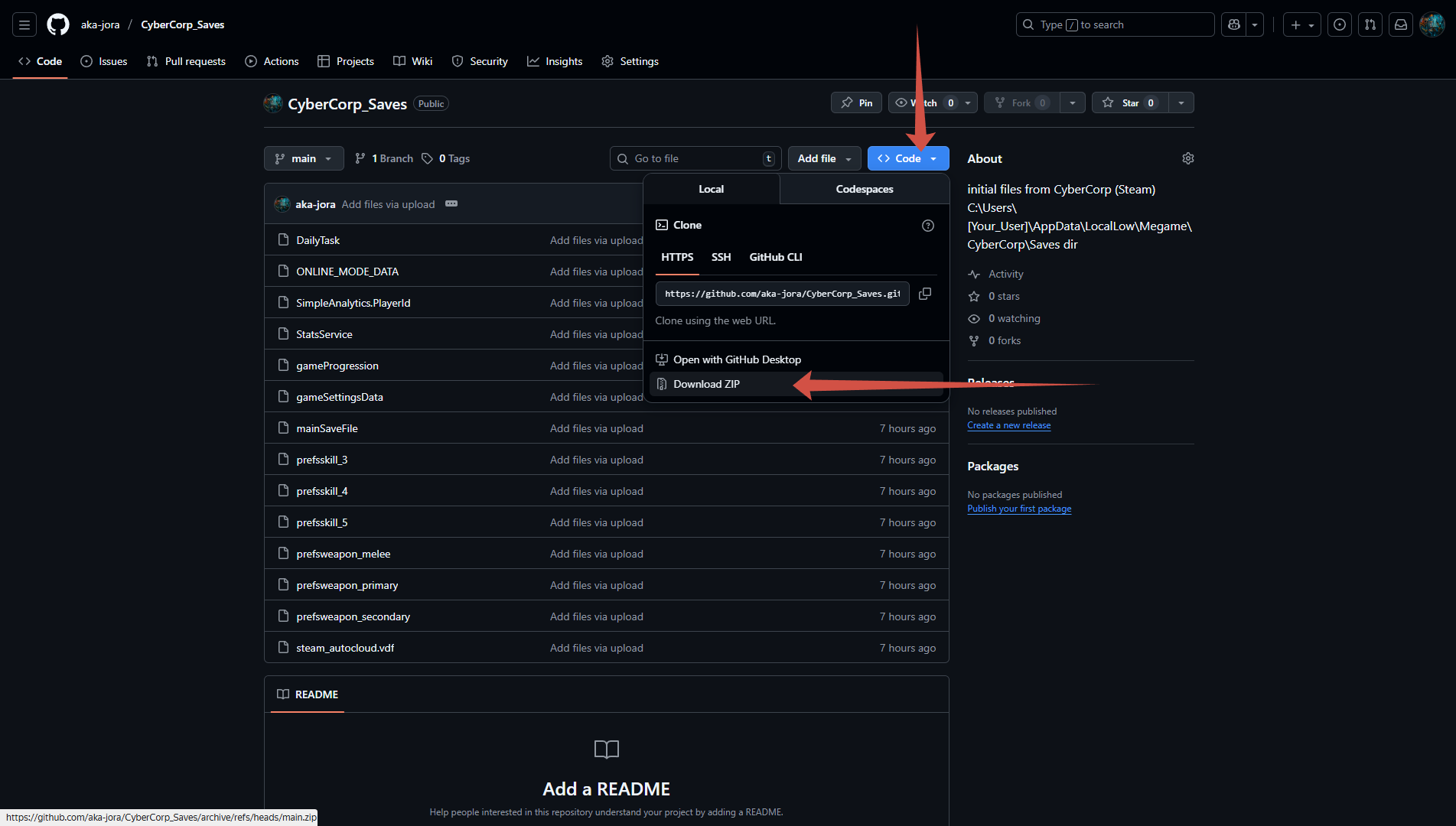Pin this repository to your profile
Image resolution: width=1456 pixels, height=826 pixels.
(856, 102)
